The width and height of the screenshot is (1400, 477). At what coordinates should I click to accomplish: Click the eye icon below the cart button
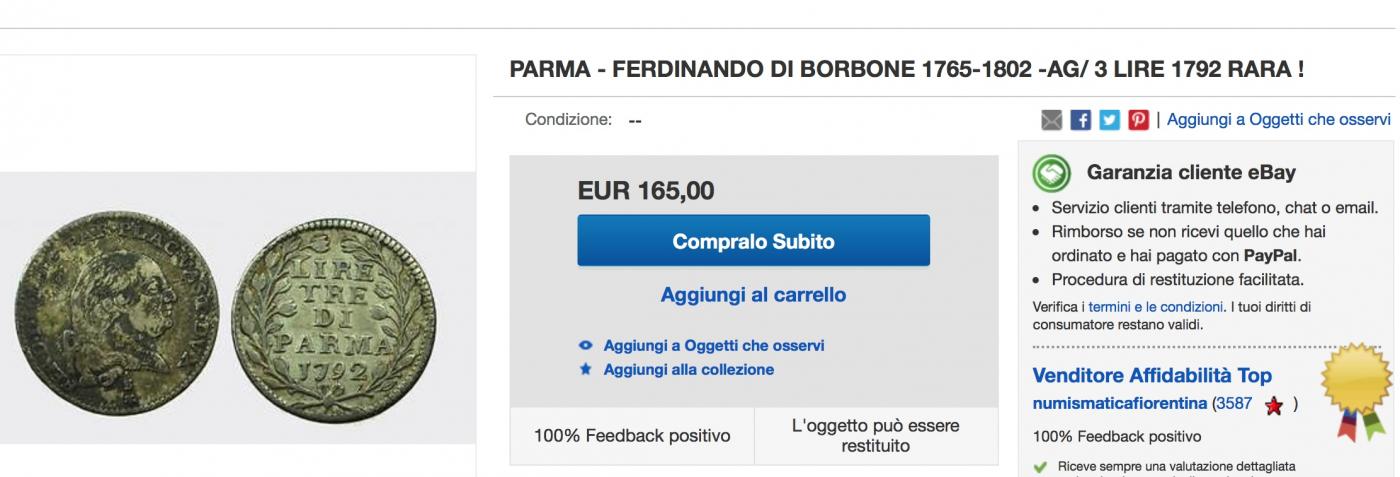[586, 346]
